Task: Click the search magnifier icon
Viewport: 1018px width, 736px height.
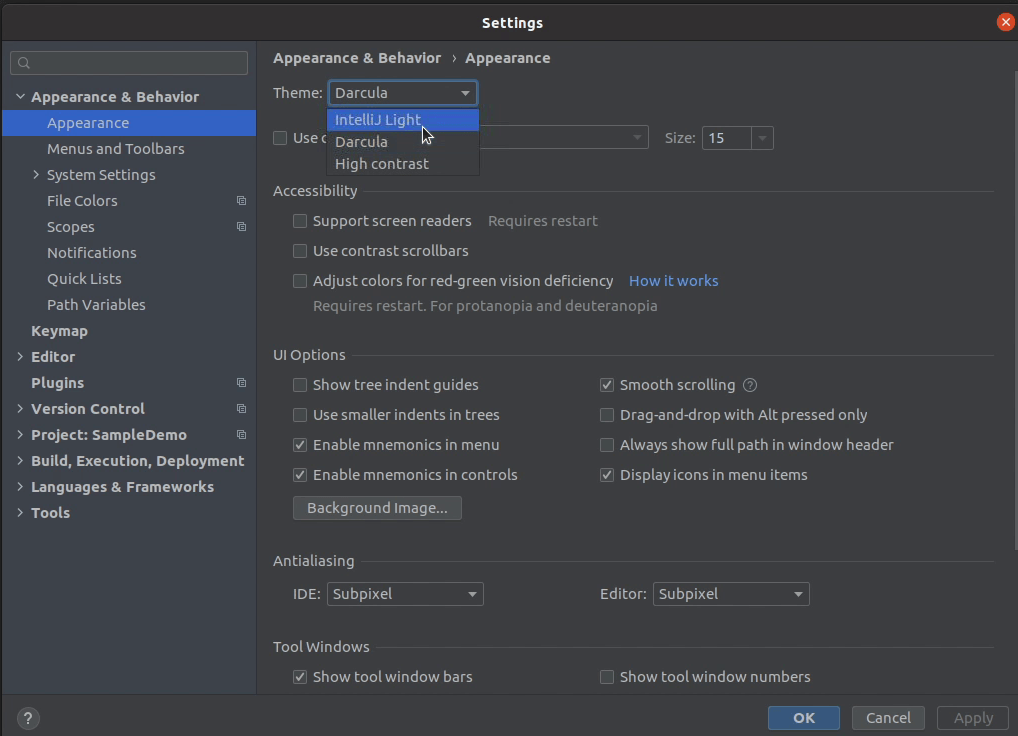Action: pos(25,63)
